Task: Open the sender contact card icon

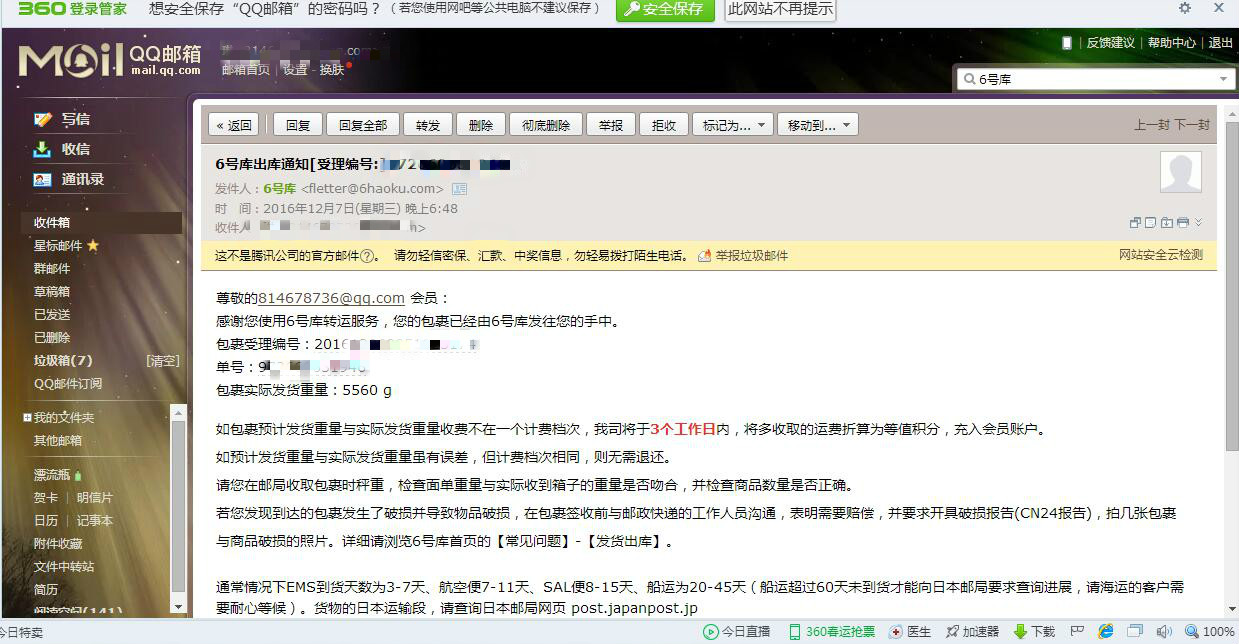Action: pyautogui.click(x=459, y=189)
